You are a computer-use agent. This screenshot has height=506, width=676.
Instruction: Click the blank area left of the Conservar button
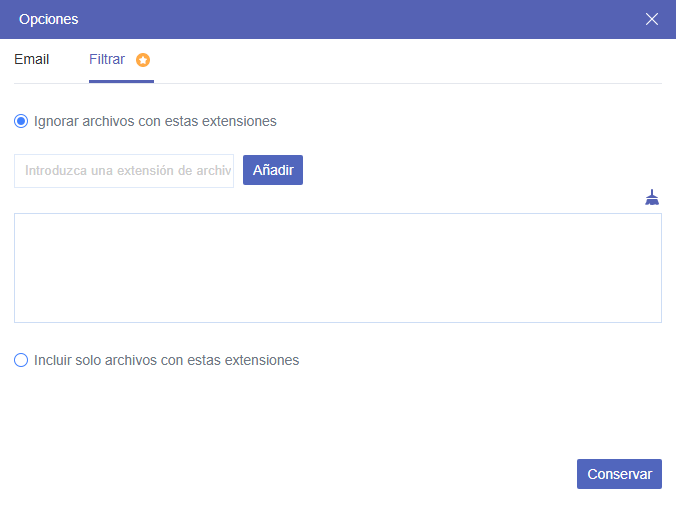coord(300,474)
